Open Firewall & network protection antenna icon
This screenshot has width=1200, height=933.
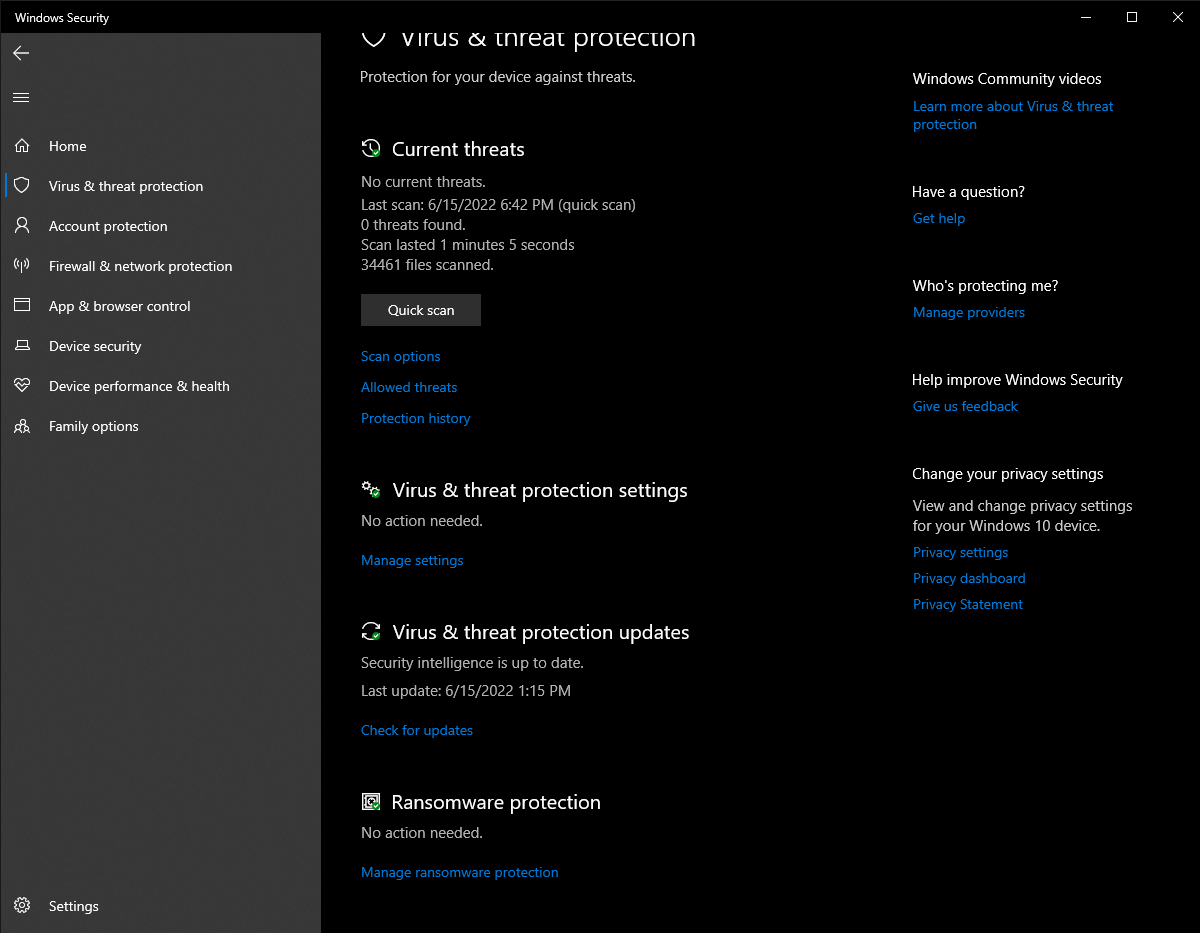coord(22,266)
